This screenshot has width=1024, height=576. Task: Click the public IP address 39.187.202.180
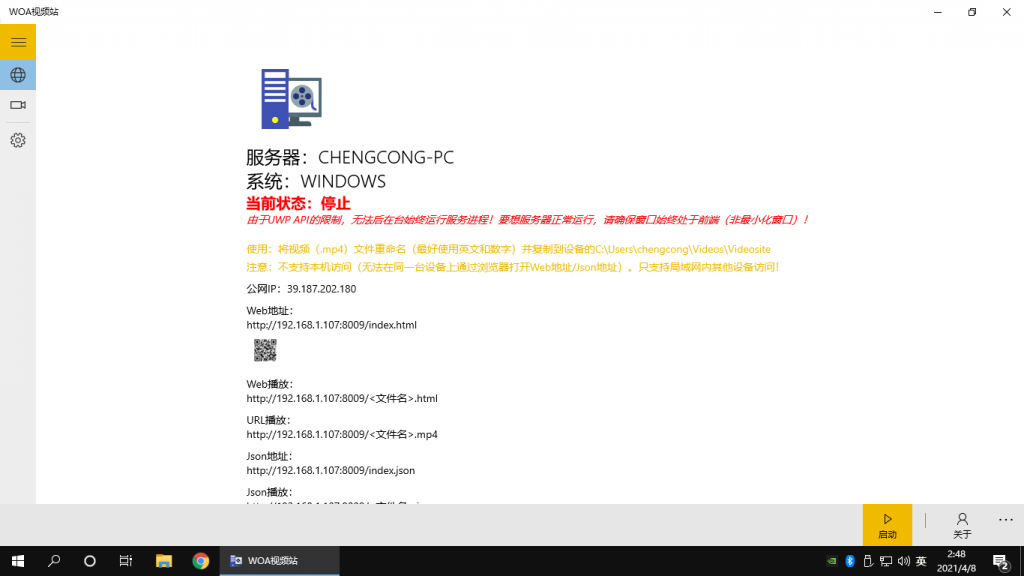coord(321,289)
